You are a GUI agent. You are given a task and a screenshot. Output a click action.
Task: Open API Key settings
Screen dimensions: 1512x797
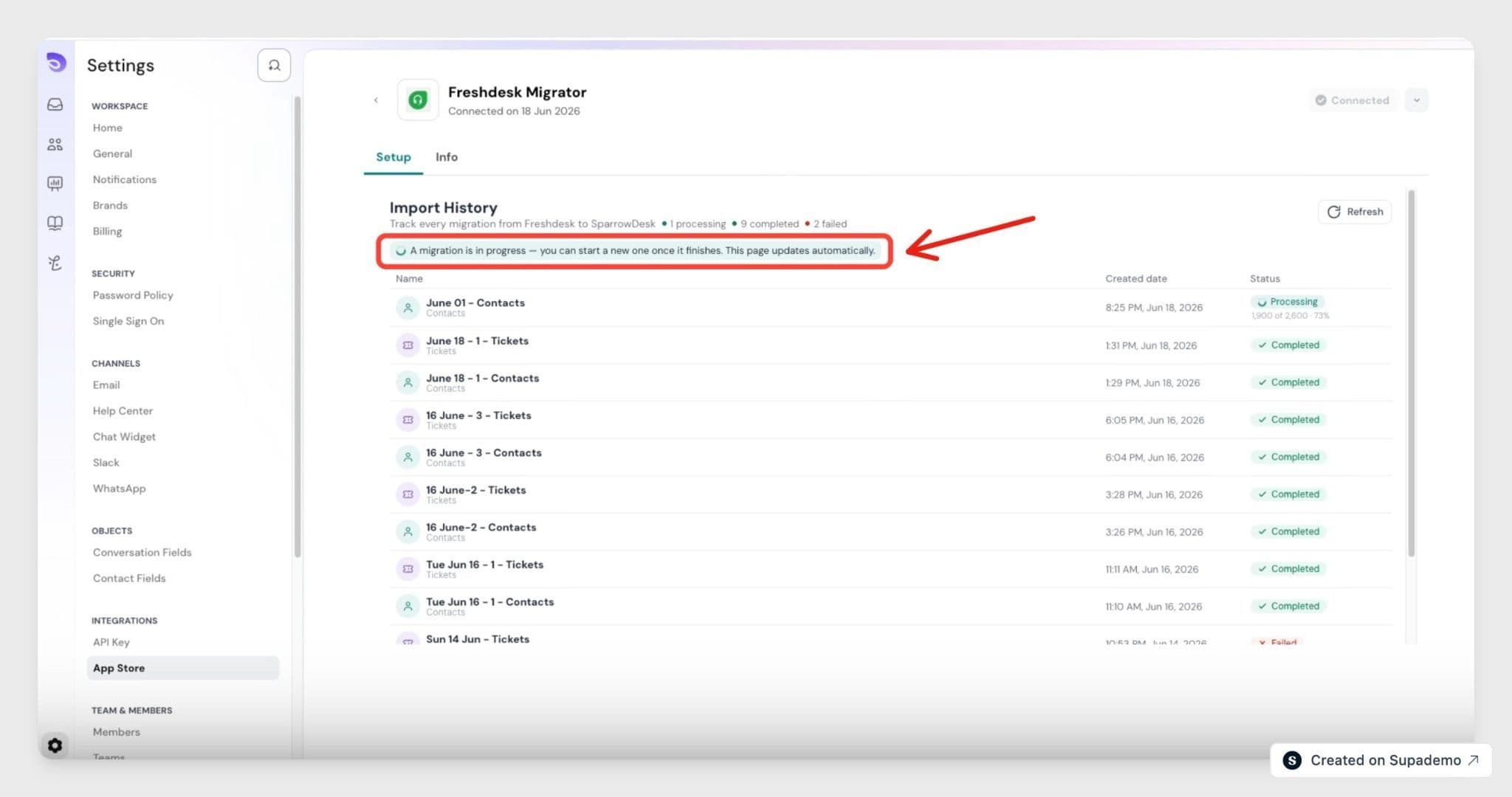[111, 643]
